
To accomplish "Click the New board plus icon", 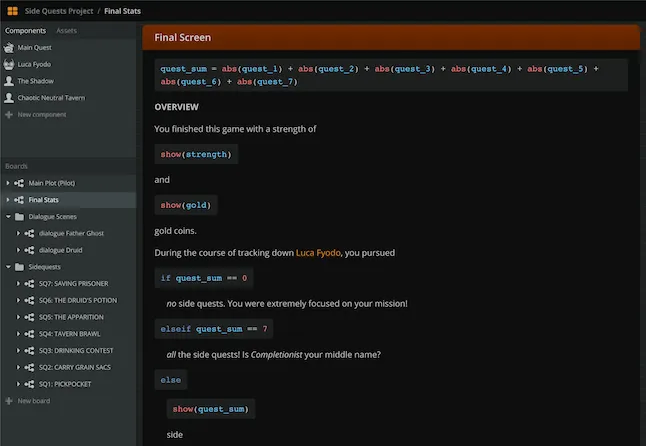I will pyautogui.click(x=9, y=401).
